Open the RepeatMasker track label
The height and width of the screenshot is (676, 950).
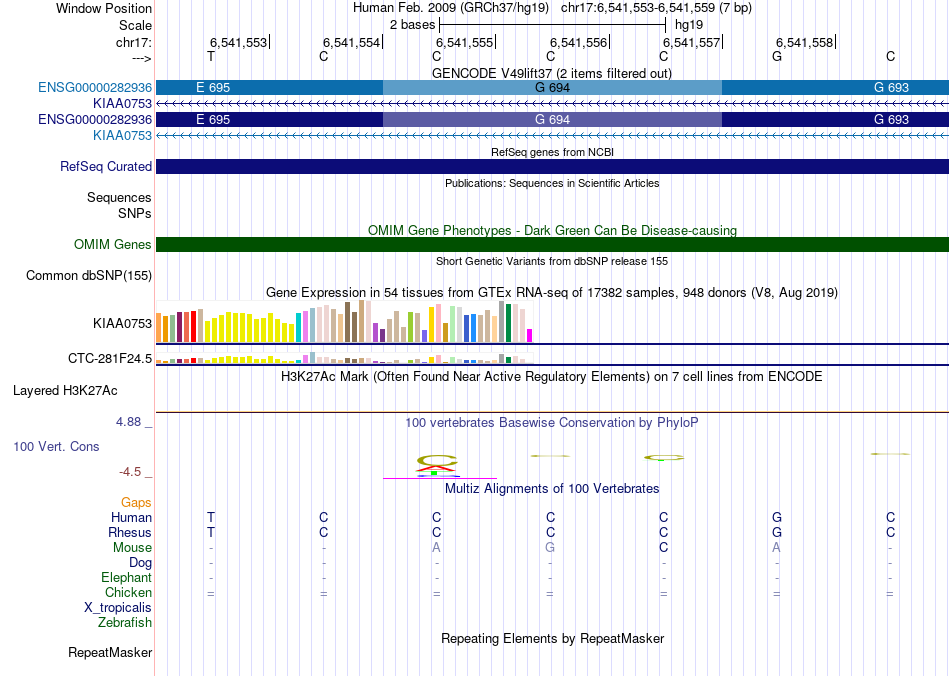point(110,652)
